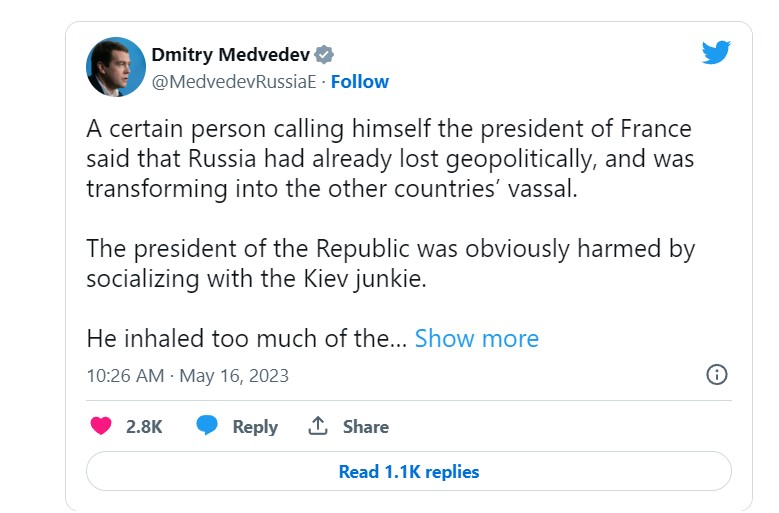Screen dimensions: 779x513
Task: Click the paragraph about the president of France
Action: coord(390,159)
